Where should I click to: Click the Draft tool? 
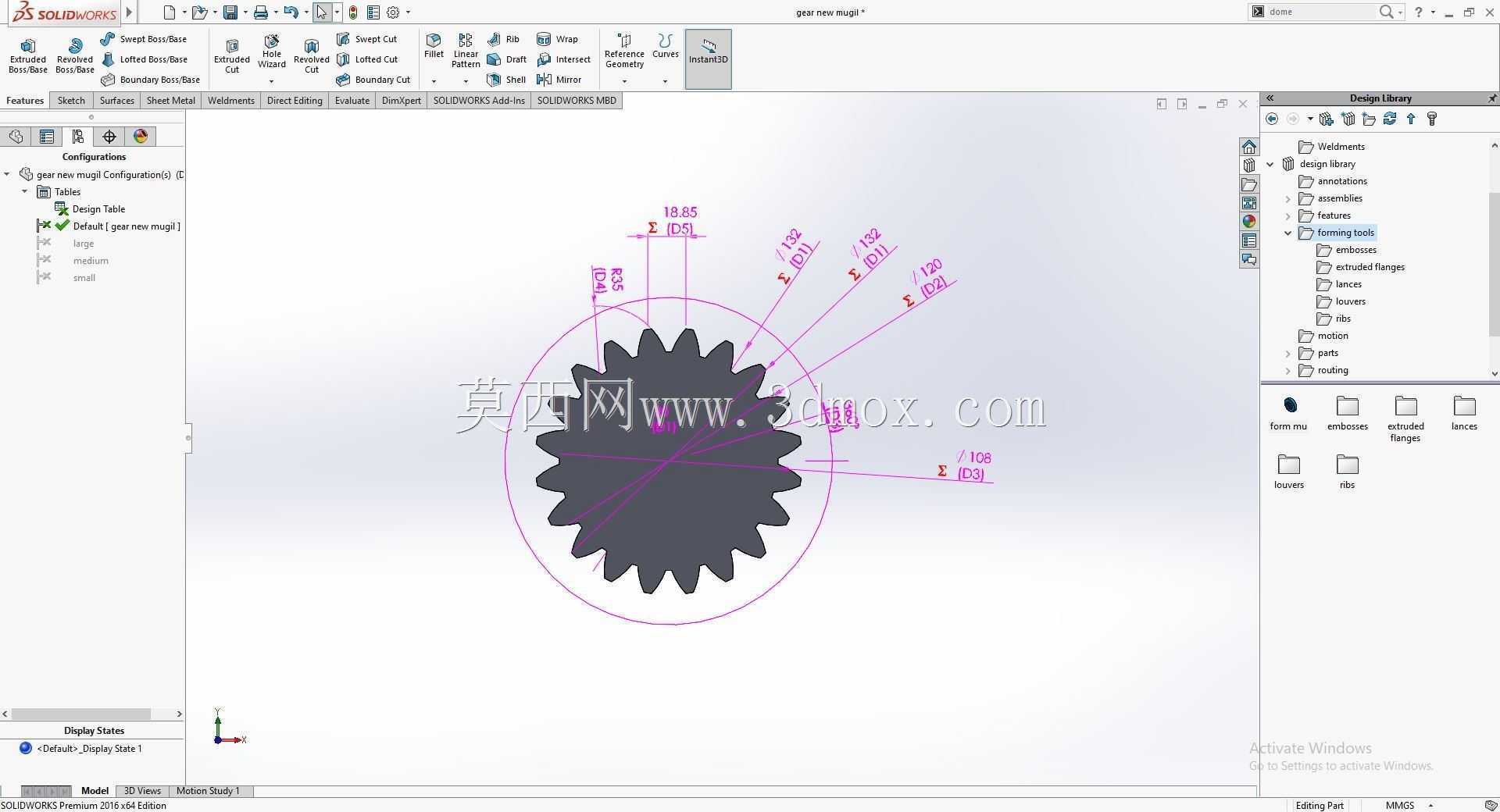(506, 59)
